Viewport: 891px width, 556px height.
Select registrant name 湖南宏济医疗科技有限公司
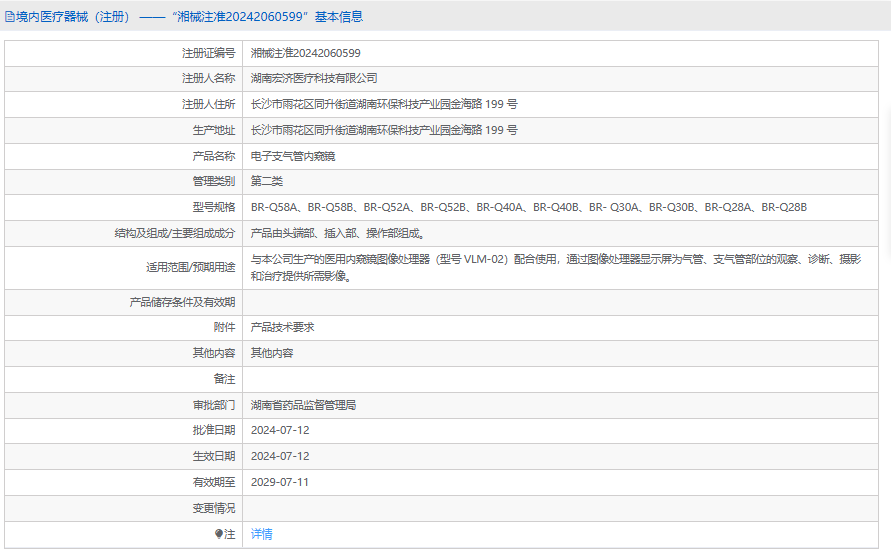(x=314, y=78)
